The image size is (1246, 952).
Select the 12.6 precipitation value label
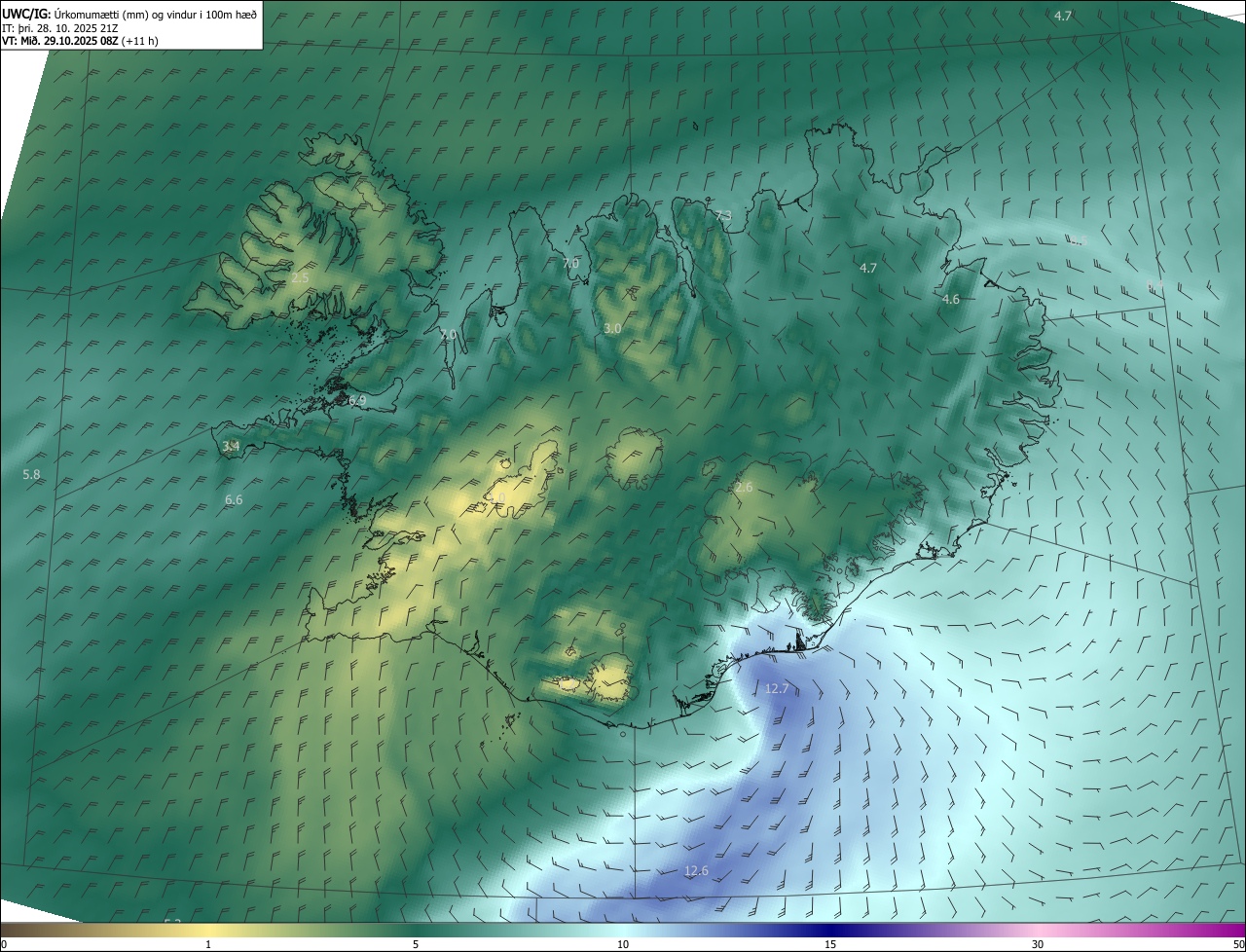696,871
